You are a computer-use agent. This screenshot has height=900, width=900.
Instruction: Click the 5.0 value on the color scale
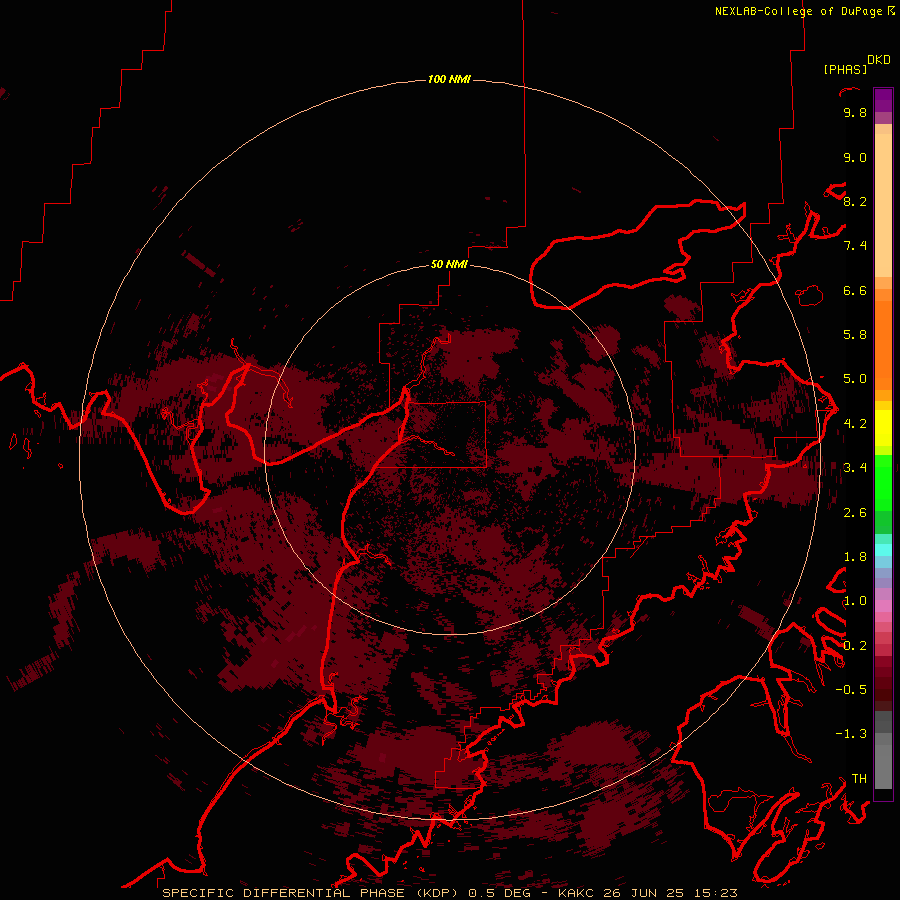pyautogui.click(x=855, y=379)
